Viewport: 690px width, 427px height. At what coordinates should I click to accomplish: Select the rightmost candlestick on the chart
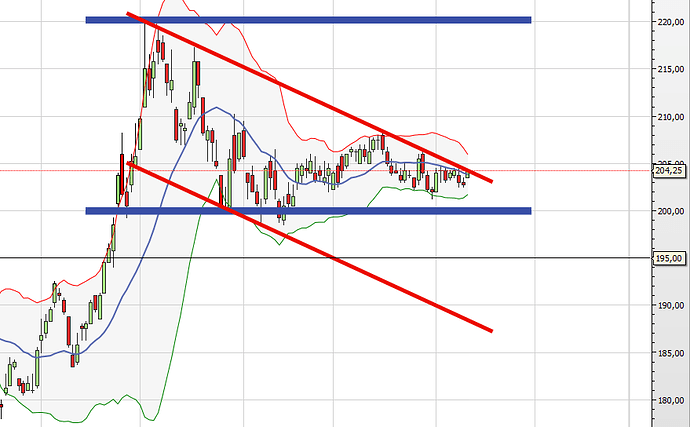467,175
